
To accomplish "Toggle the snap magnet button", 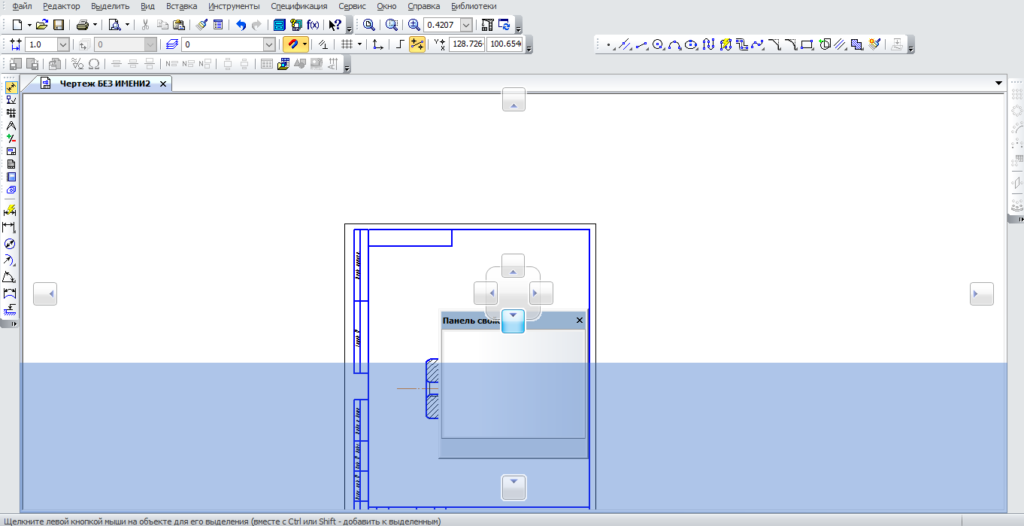I will coord(295,44).
